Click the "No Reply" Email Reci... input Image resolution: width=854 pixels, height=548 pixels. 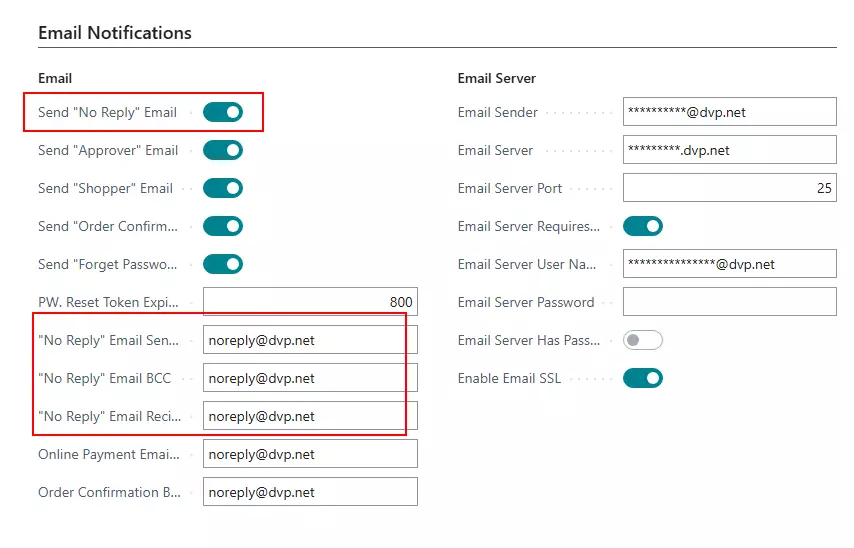pos(310,416)
